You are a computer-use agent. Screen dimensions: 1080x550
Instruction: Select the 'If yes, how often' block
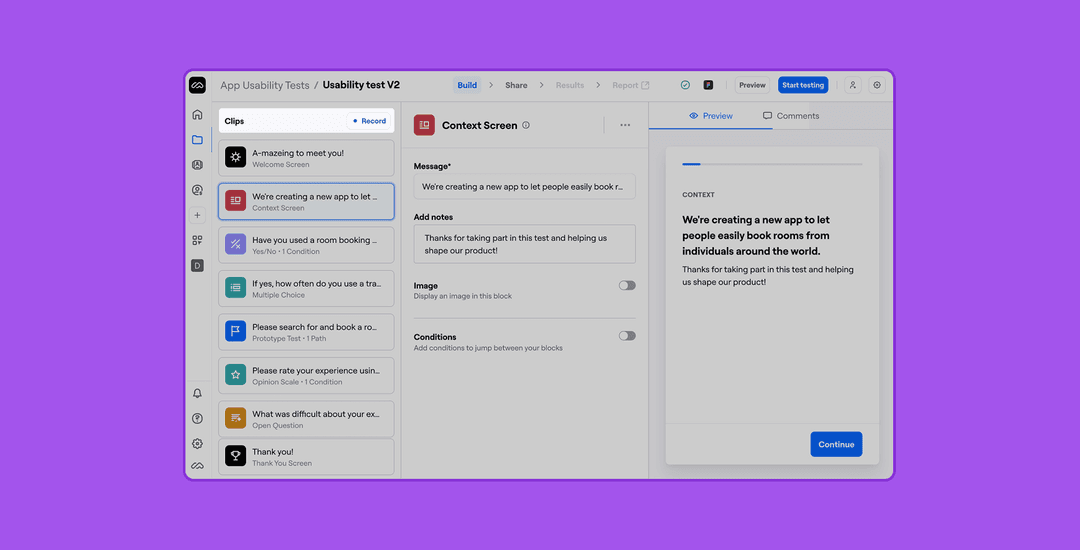(x=307, y=288)
